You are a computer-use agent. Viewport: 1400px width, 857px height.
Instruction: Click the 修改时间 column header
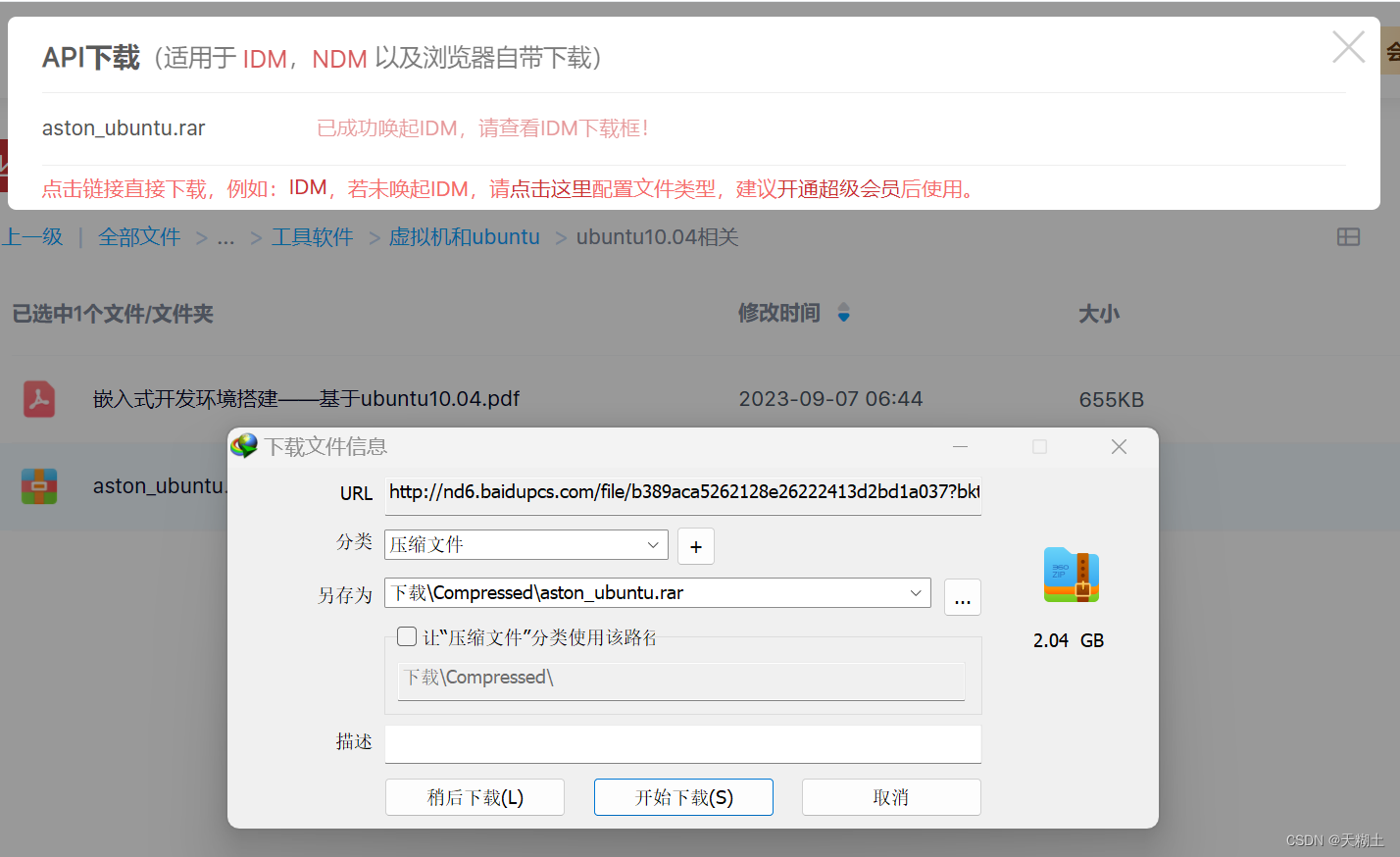coord(779,313)
